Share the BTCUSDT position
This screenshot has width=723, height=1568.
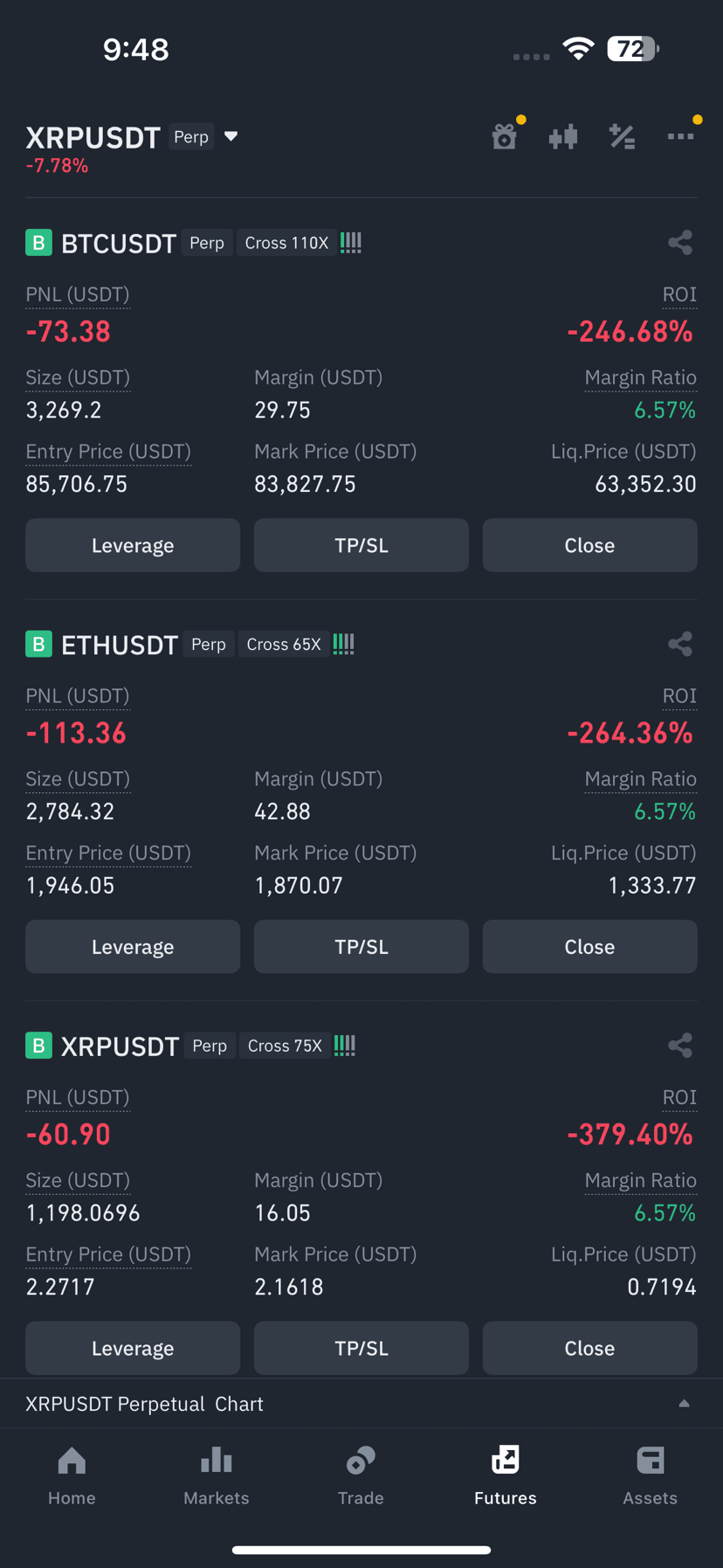[680, 243]
